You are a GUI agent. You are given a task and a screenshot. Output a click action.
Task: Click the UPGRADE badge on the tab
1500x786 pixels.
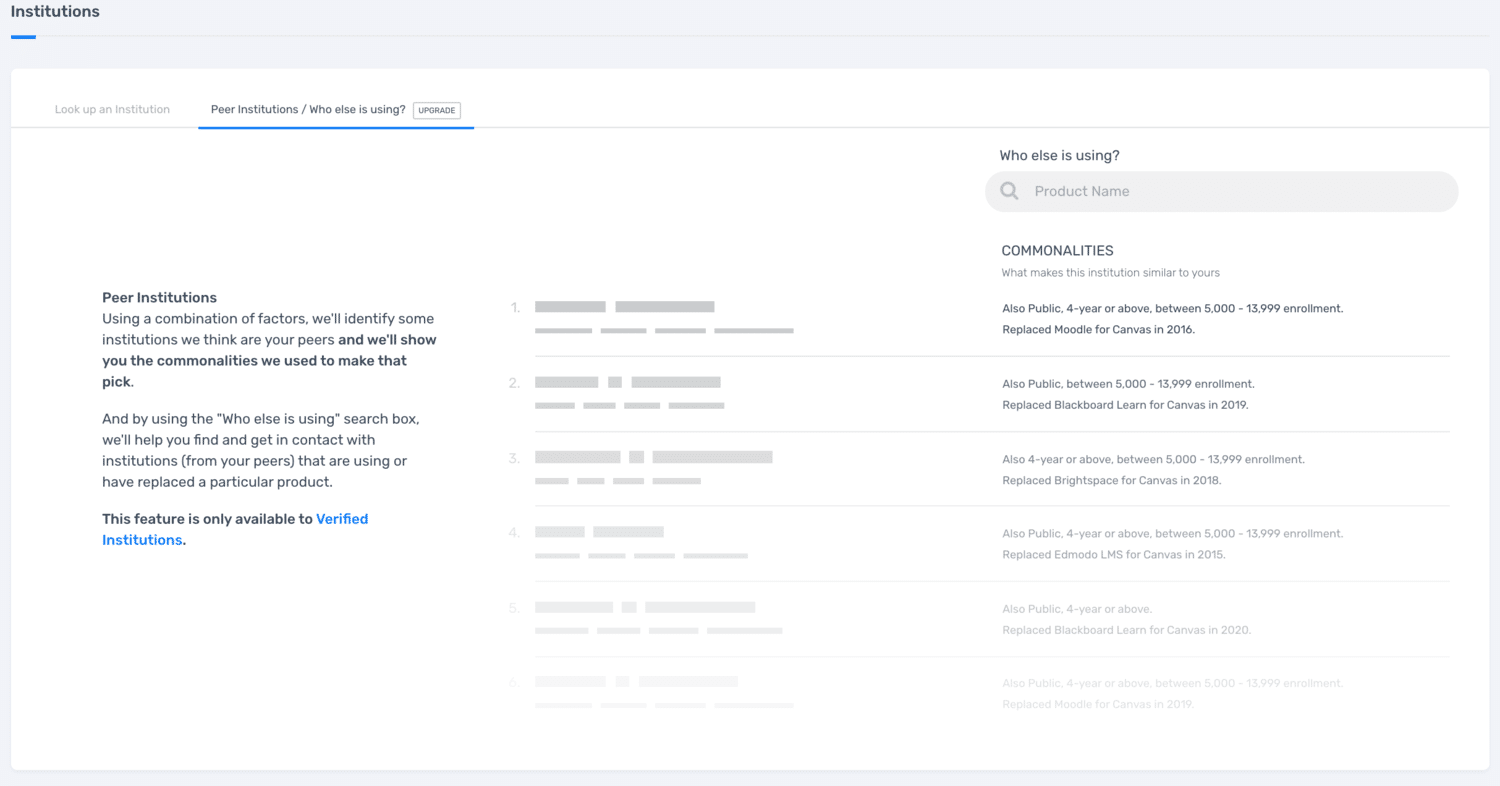click(436, 110)
